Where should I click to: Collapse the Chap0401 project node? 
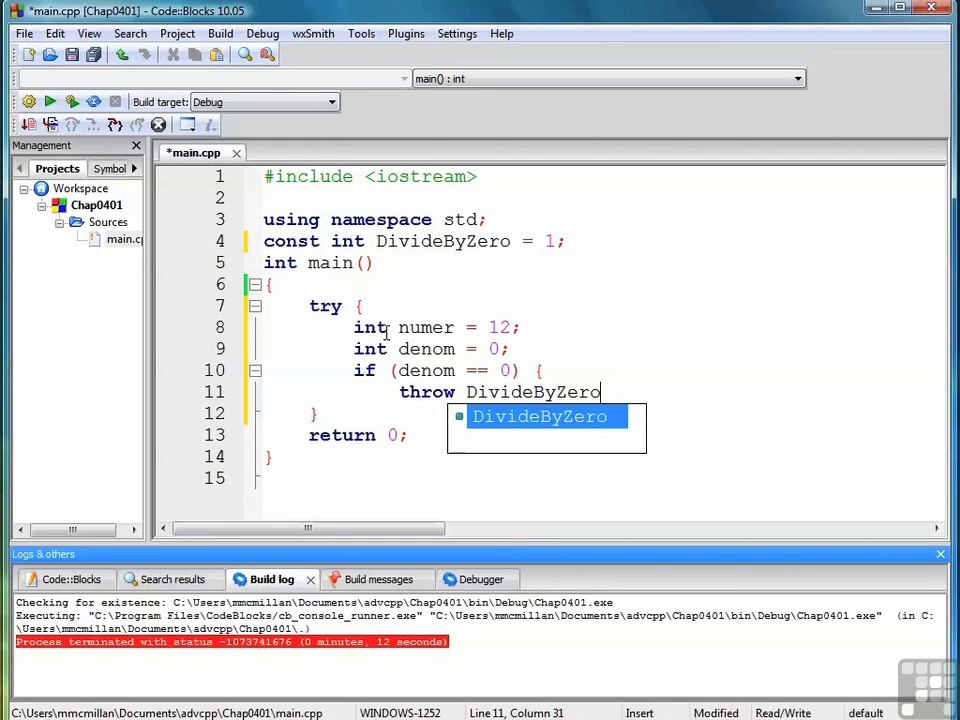(x=42, y=206)
